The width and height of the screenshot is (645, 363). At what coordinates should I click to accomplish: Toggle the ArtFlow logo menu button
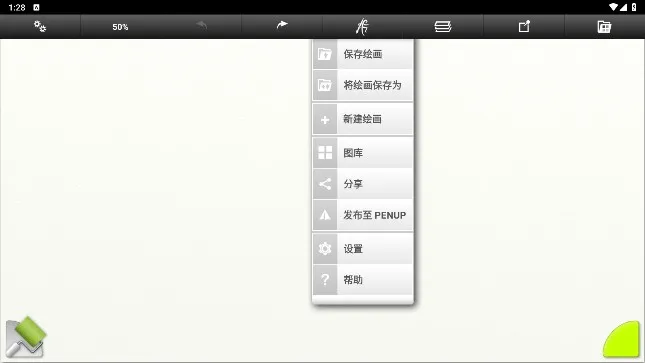(362, 27)
